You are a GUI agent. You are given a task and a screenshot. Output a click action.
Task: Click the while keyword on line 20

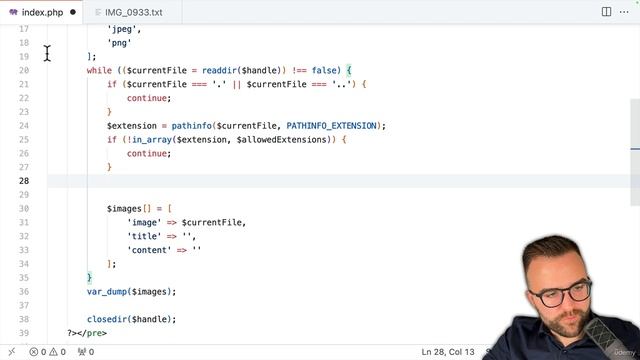click(99, 70)
